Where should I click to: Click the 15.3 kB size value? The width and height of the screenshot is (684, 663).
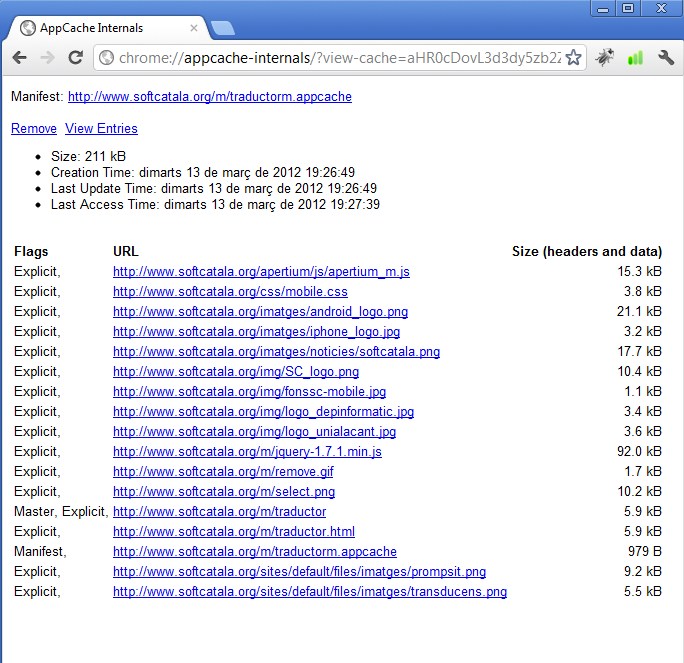640,272
